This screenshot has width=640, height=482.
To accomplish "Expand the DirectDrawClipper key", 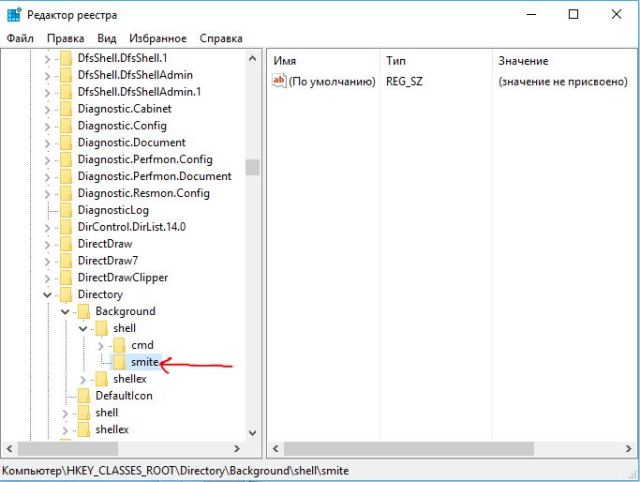I will pos(47,278).
